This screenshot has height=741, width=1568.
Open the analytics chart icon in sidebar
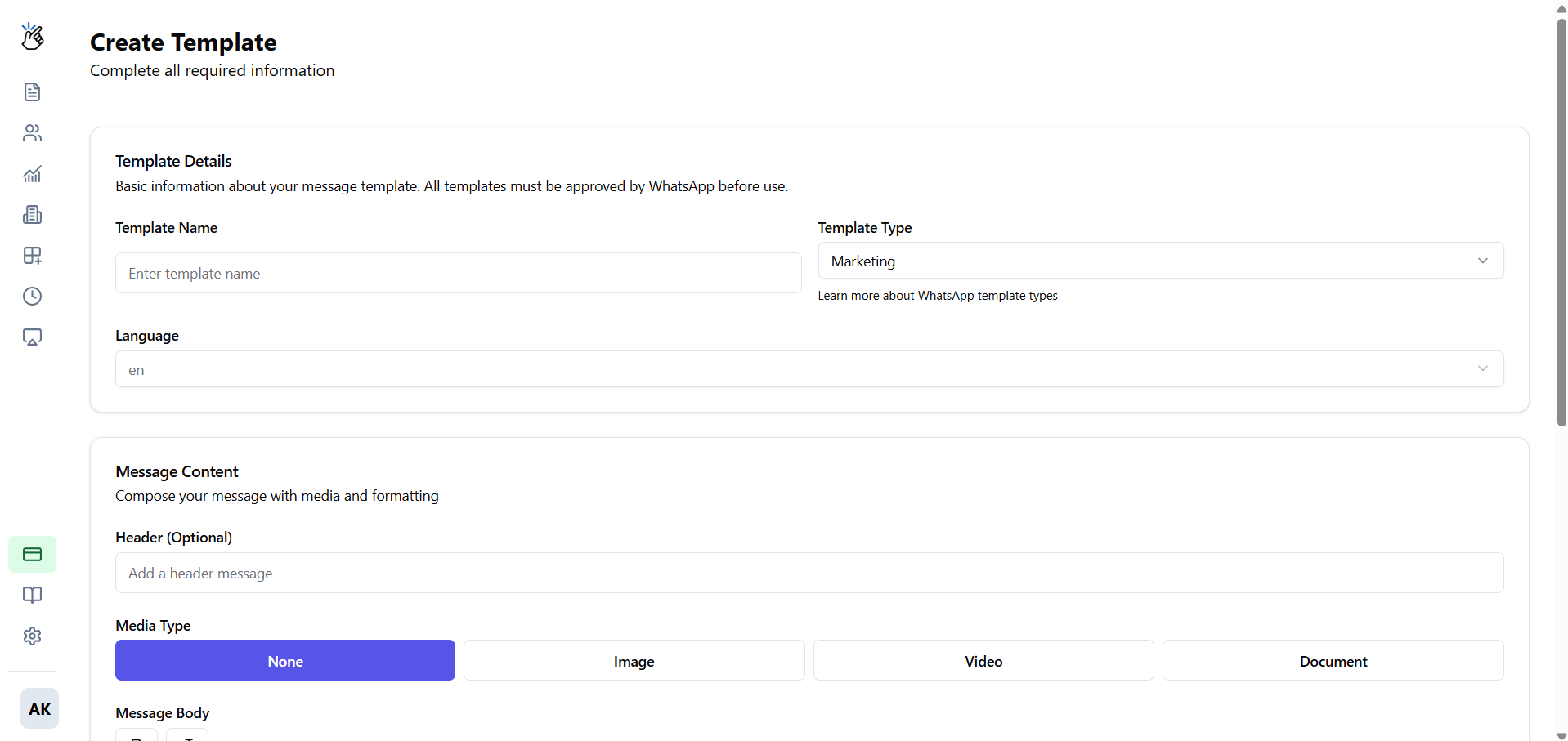click(x=32, y=174)
